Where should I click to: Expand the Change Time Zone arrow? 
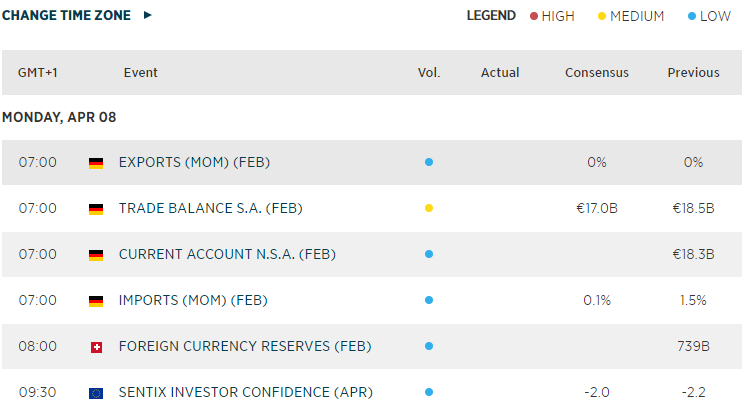148,16
